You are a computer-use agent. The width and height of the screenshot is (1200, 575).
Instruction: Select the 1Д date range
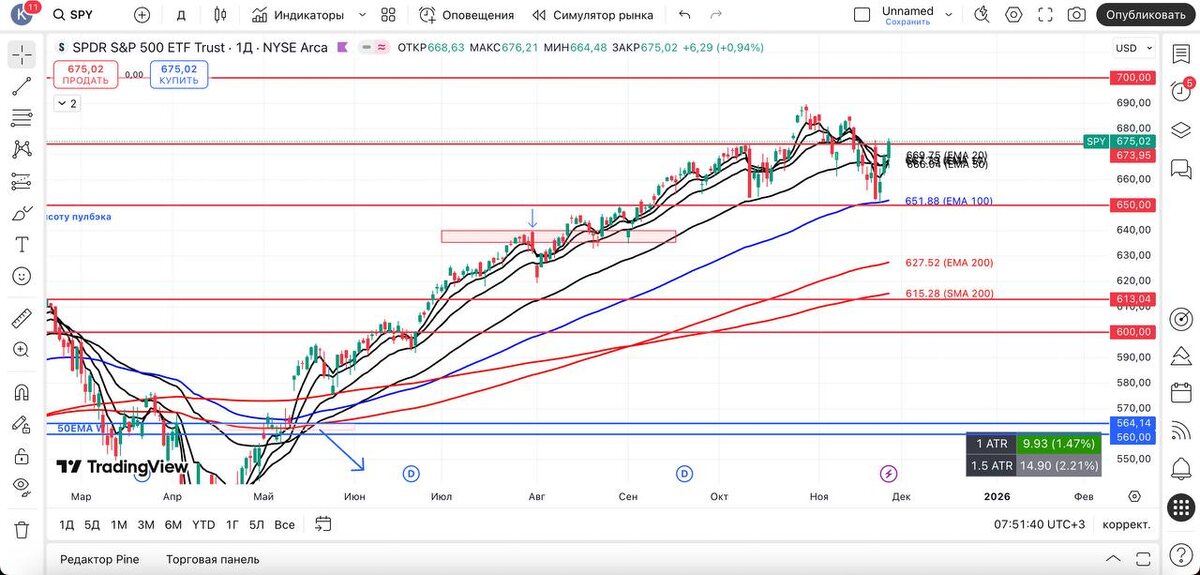pyautogui.click(x=66, y=524)
